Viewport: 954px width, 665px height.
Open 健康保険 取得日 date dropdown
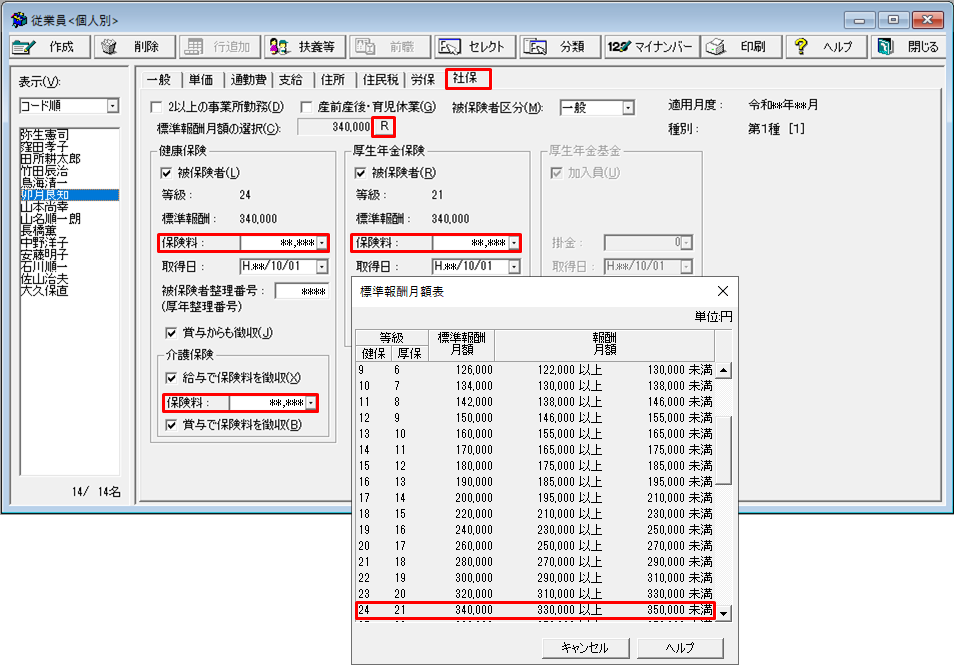pos(321,267)
